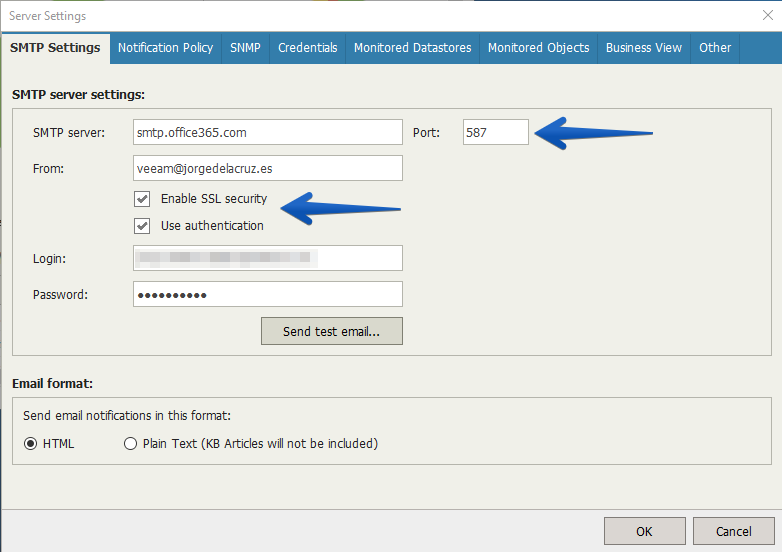Viewport: 782px width, 552px height.
Task: Click the 'SMTP server:' label
Action: [x=69, y=133]
